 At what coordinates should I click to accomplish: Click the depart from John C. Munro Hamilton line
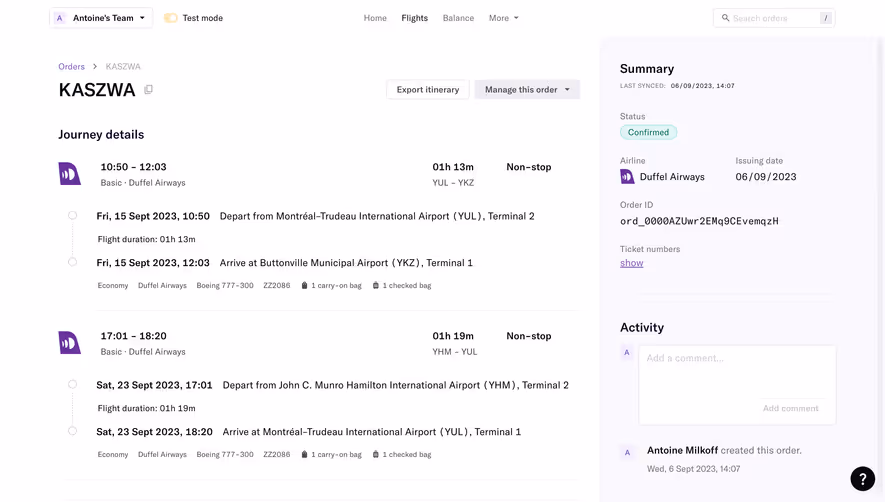tap(396, 385)
